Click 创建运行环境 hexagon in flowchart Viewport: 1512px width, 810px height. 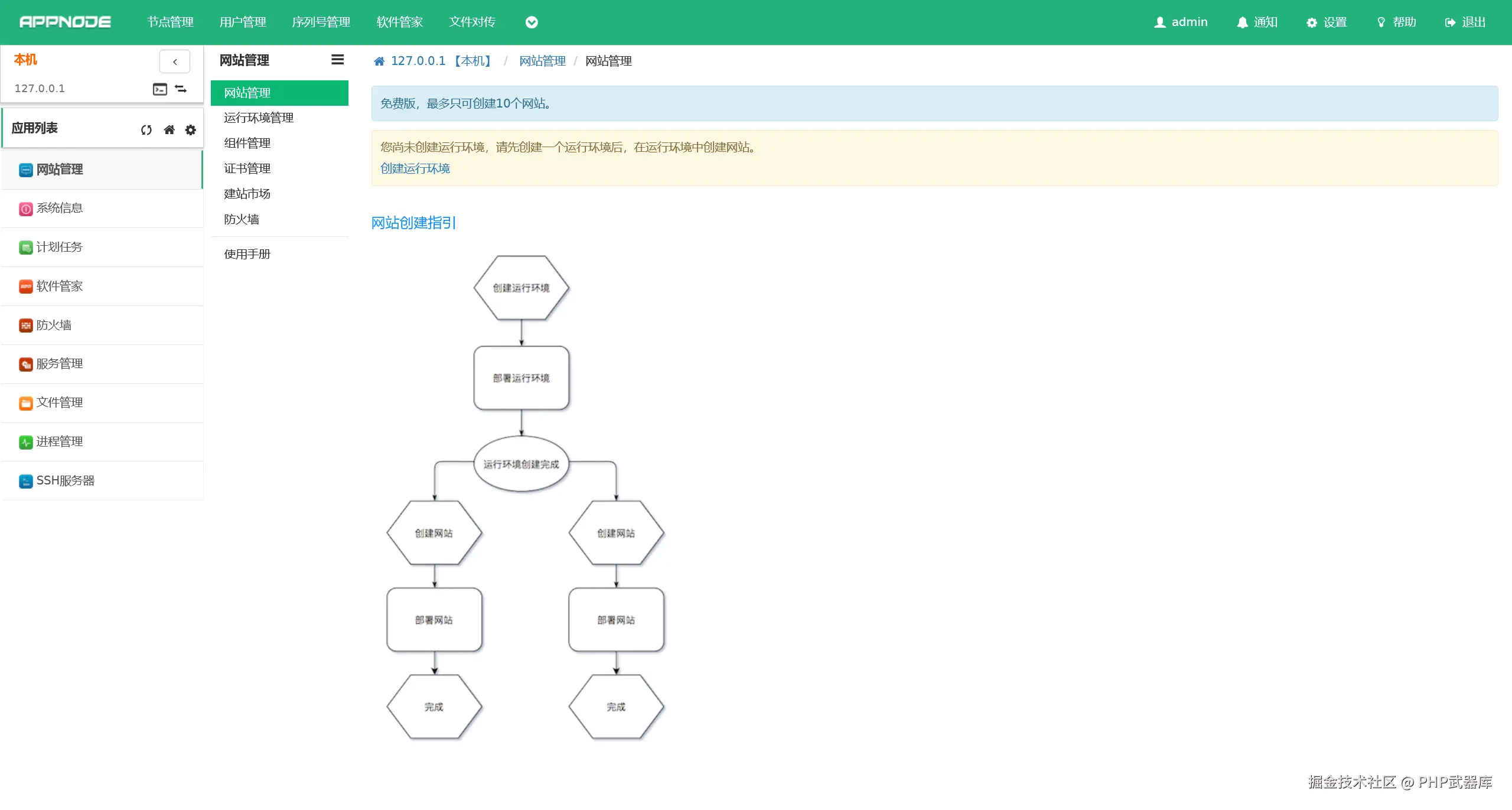(x=521, y=288)
